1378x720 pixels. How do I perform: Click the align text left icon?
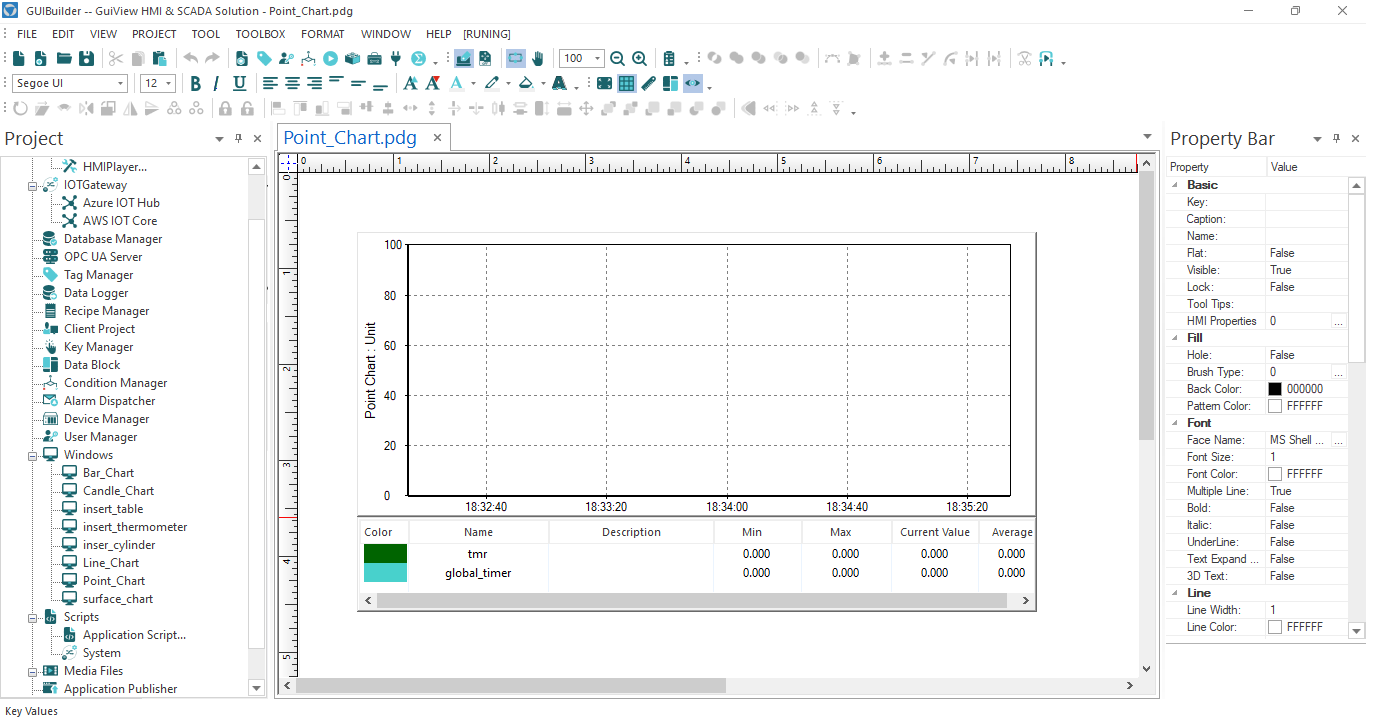click(x=271, y=83)
